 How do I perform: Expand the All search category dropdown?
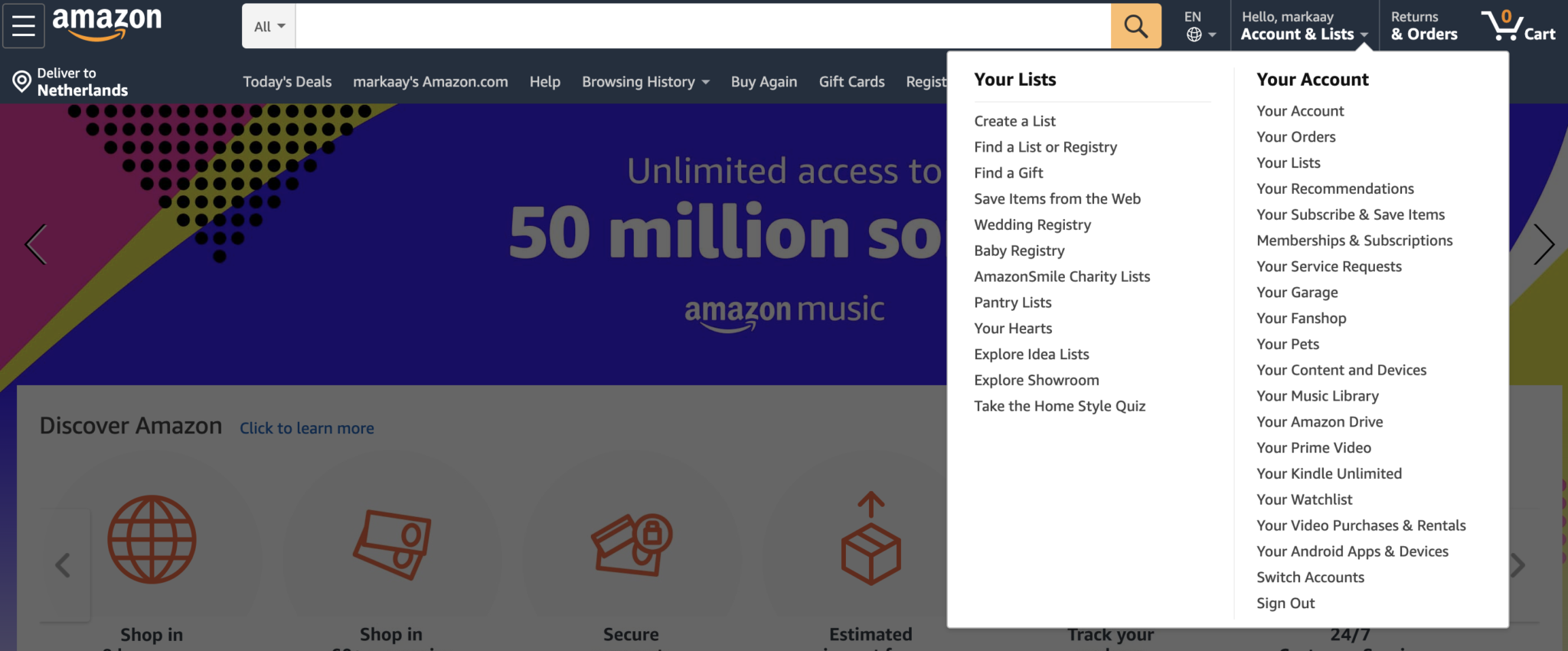[269, 26]
